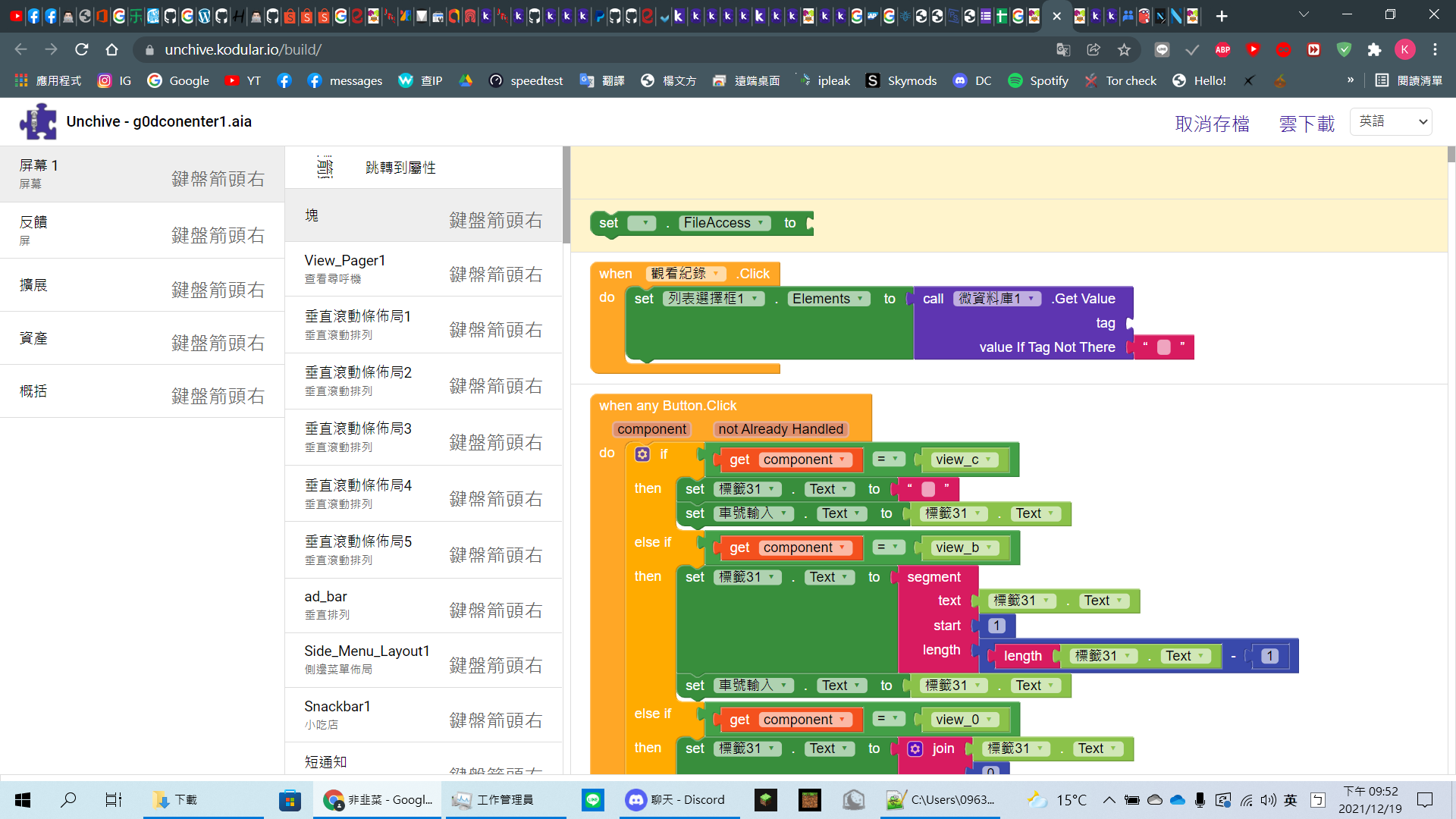The image size is (1456, 819).
Task: Select View_Pager1 in component list
Action: coord(423,269)
